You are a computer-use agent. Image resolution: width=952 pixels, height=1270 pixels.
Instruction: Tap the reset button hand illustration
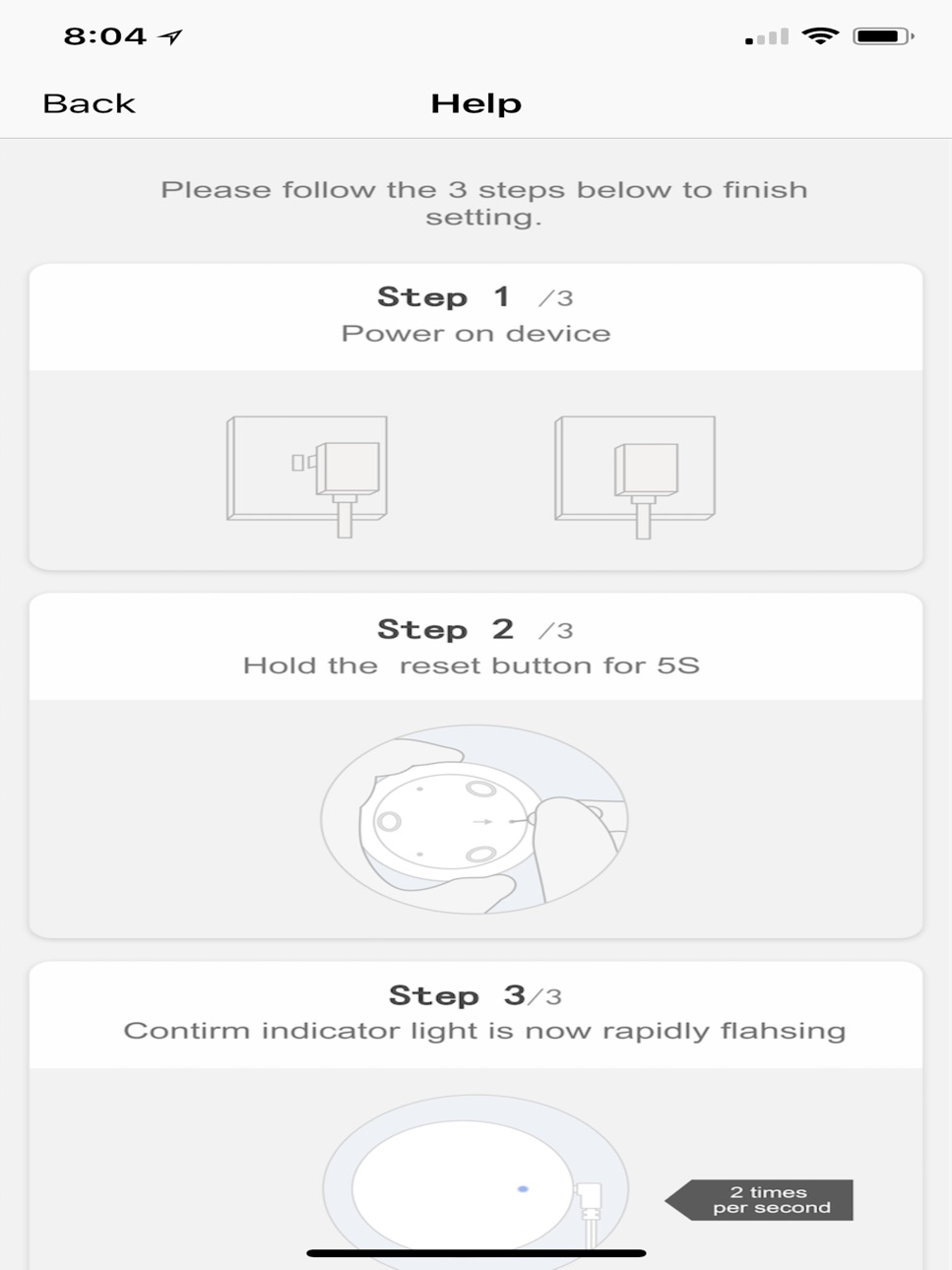pyautogui.click(x=475, y=819)
